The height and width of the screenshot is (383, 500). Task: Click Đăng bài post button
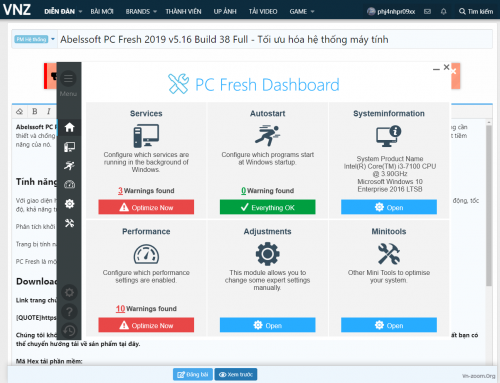(x=193, y=374)
